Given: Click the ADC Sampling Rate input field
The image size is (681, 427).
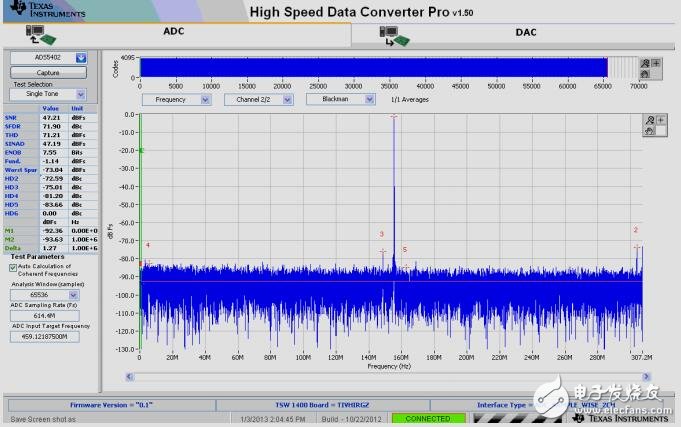Looking at the screenshot, I should click(x=49, y=315).
